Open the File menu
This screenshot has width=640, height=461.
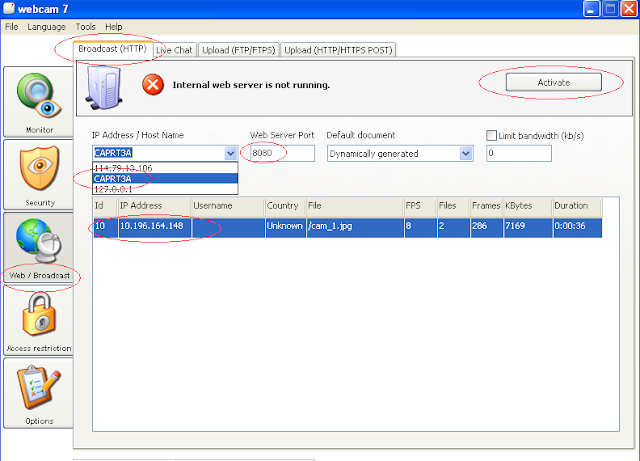[11, 27]
